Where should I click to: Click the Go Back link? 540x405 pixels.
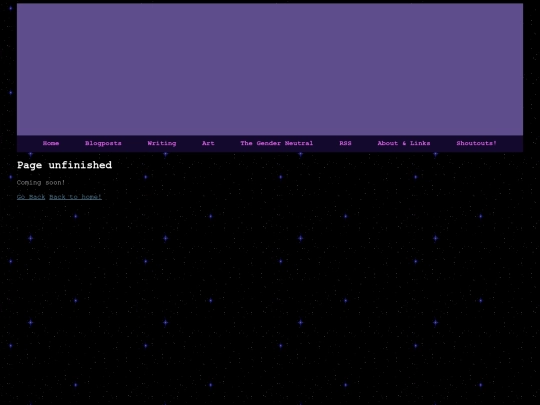(31, 197)
